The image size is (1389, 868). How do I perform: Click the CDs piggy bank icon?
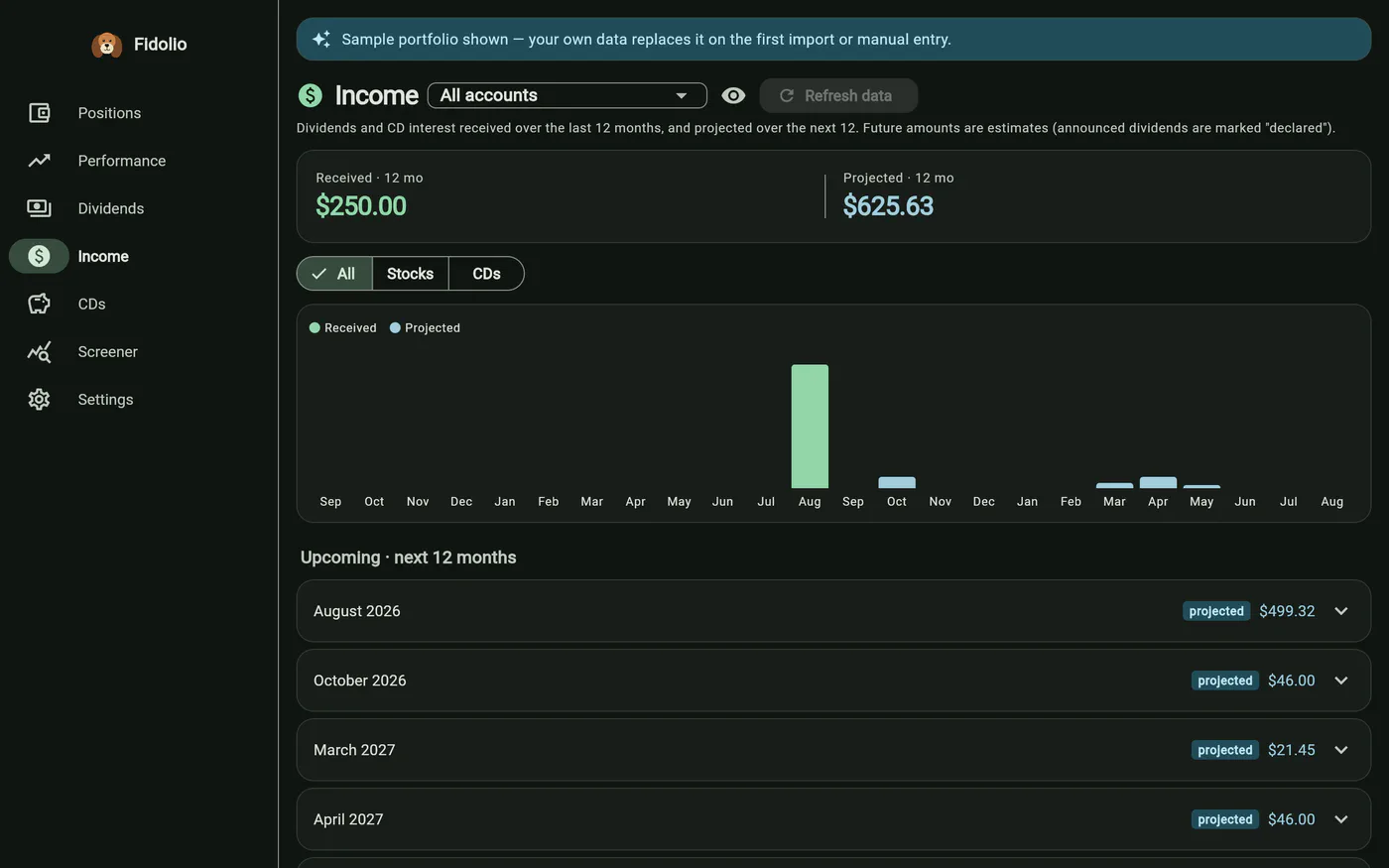(x=39, y=304)
